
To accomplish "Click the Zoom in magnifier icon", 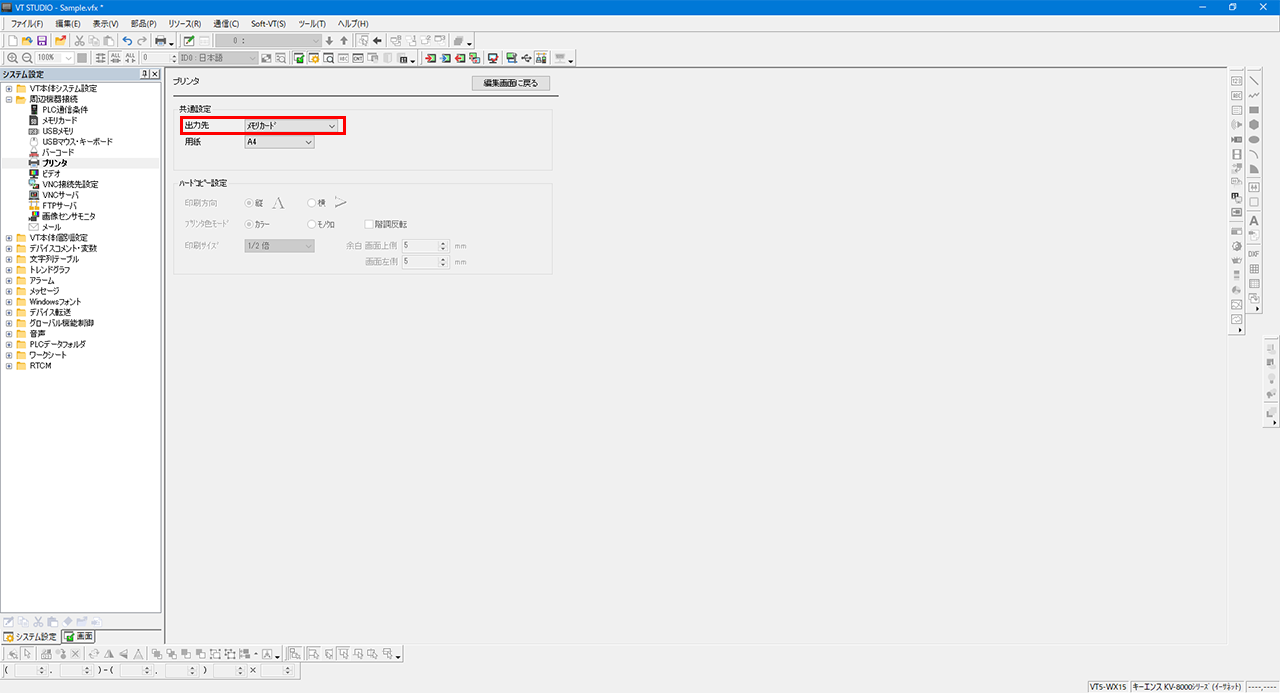I will point(12,58).
